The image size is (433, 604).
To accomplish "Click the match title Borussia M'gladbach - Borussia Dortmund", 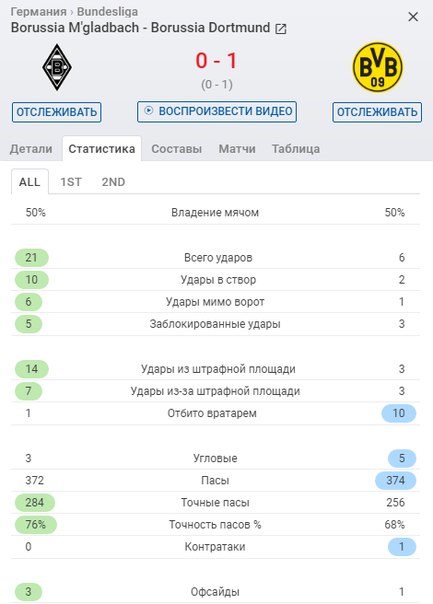I will (141, 28).
